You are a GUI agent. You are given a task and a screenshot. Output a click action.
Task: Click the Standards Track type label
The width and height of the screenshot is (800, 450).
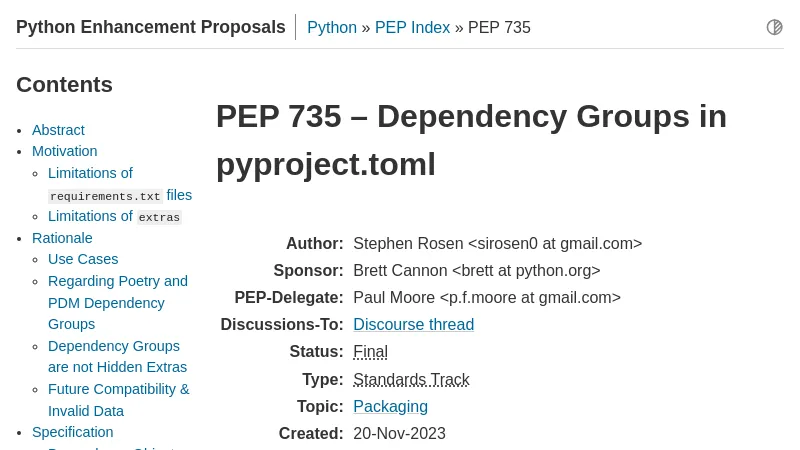click(411, 379)
